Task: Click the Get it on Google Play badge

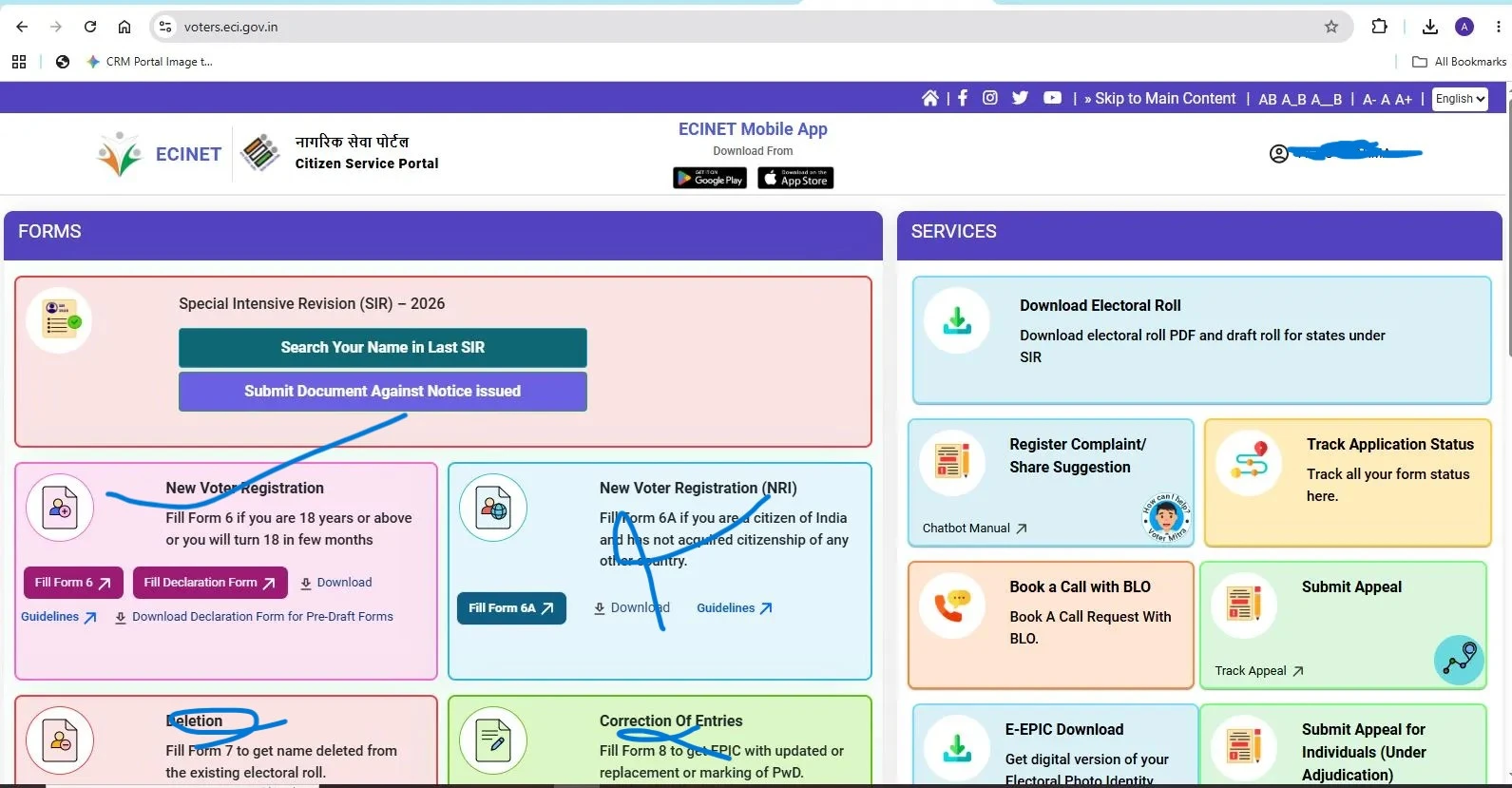Action: 710,178
